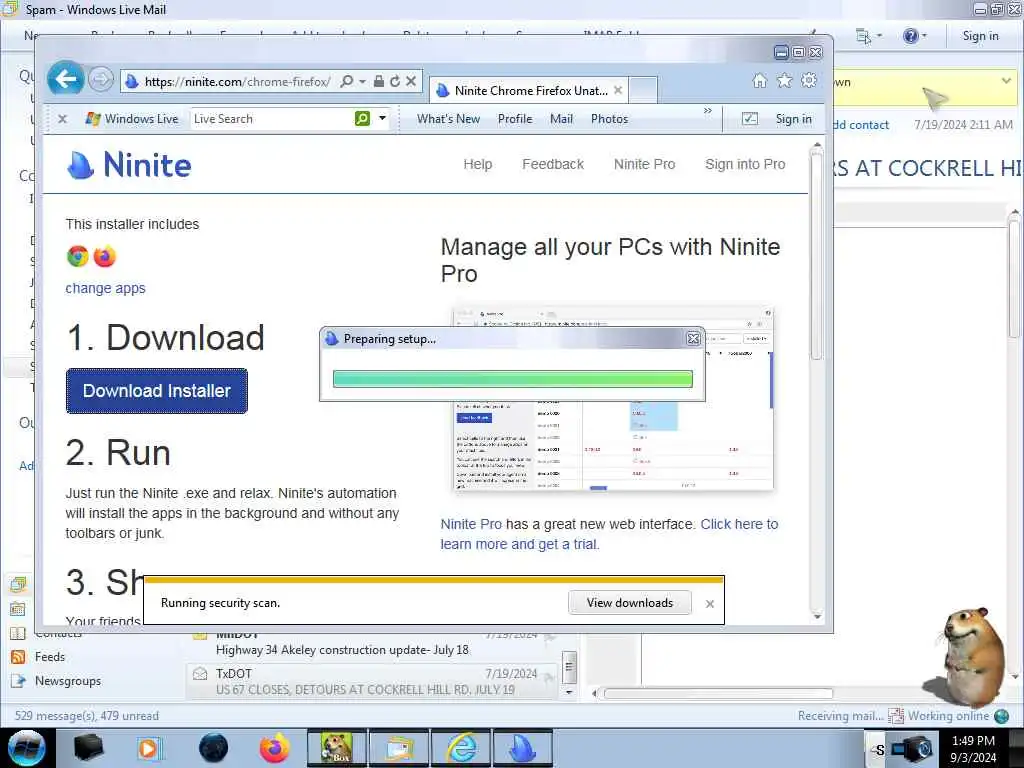Screen dimensions: 1024x768
Task: Go back with the IE back arrow
Action: coord(65,79)
